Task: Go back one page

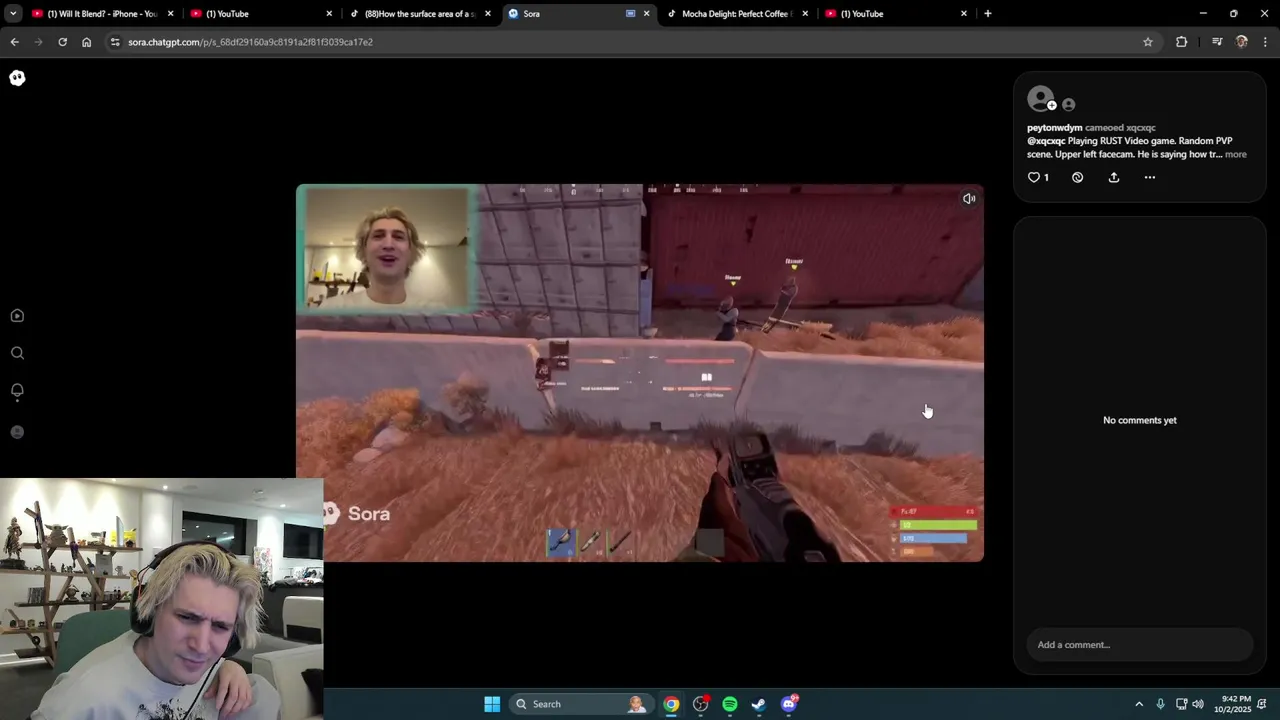Action: (14, 42)
